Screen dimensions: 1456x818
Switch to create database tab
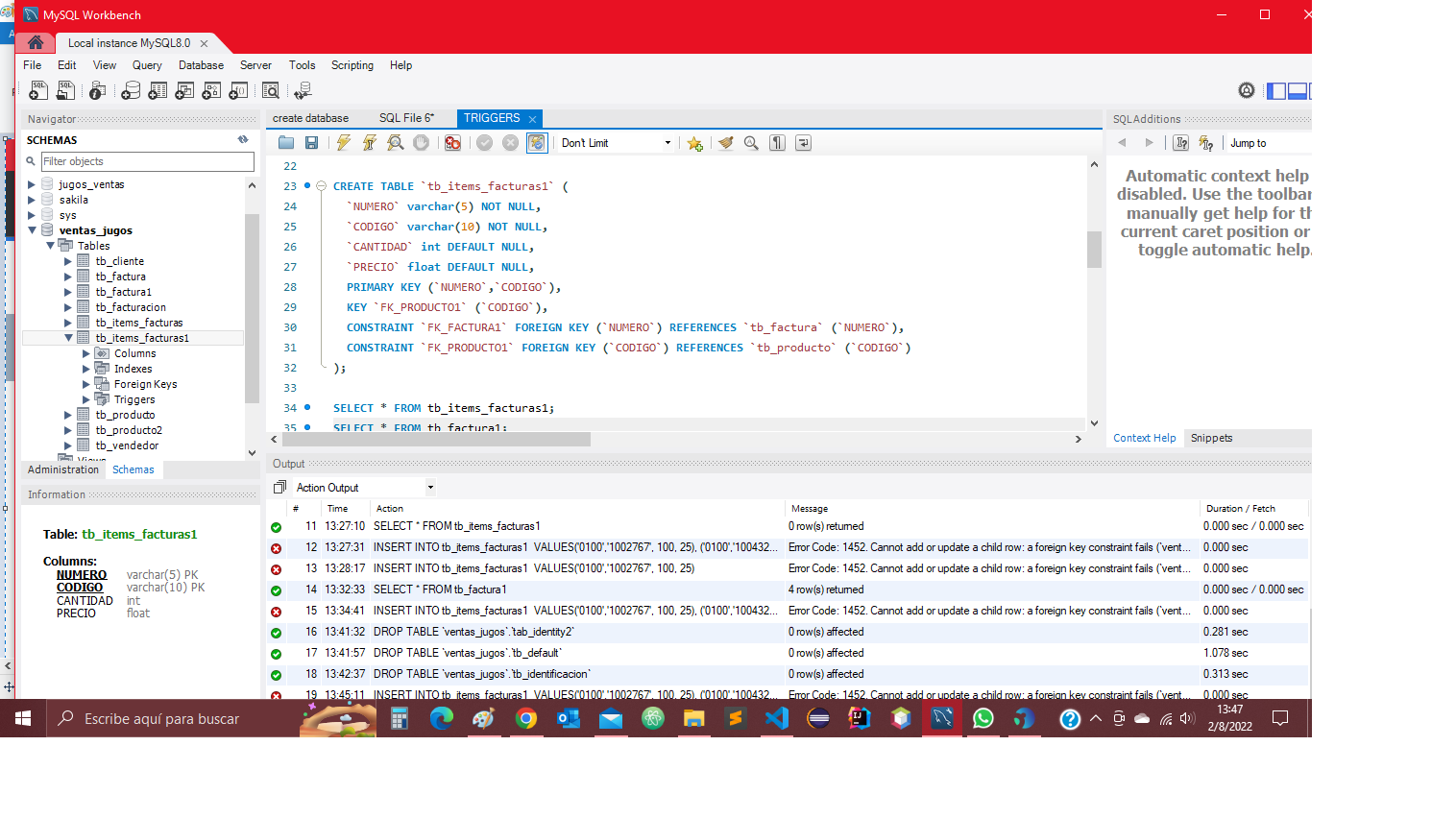click(x=310, y=118)
